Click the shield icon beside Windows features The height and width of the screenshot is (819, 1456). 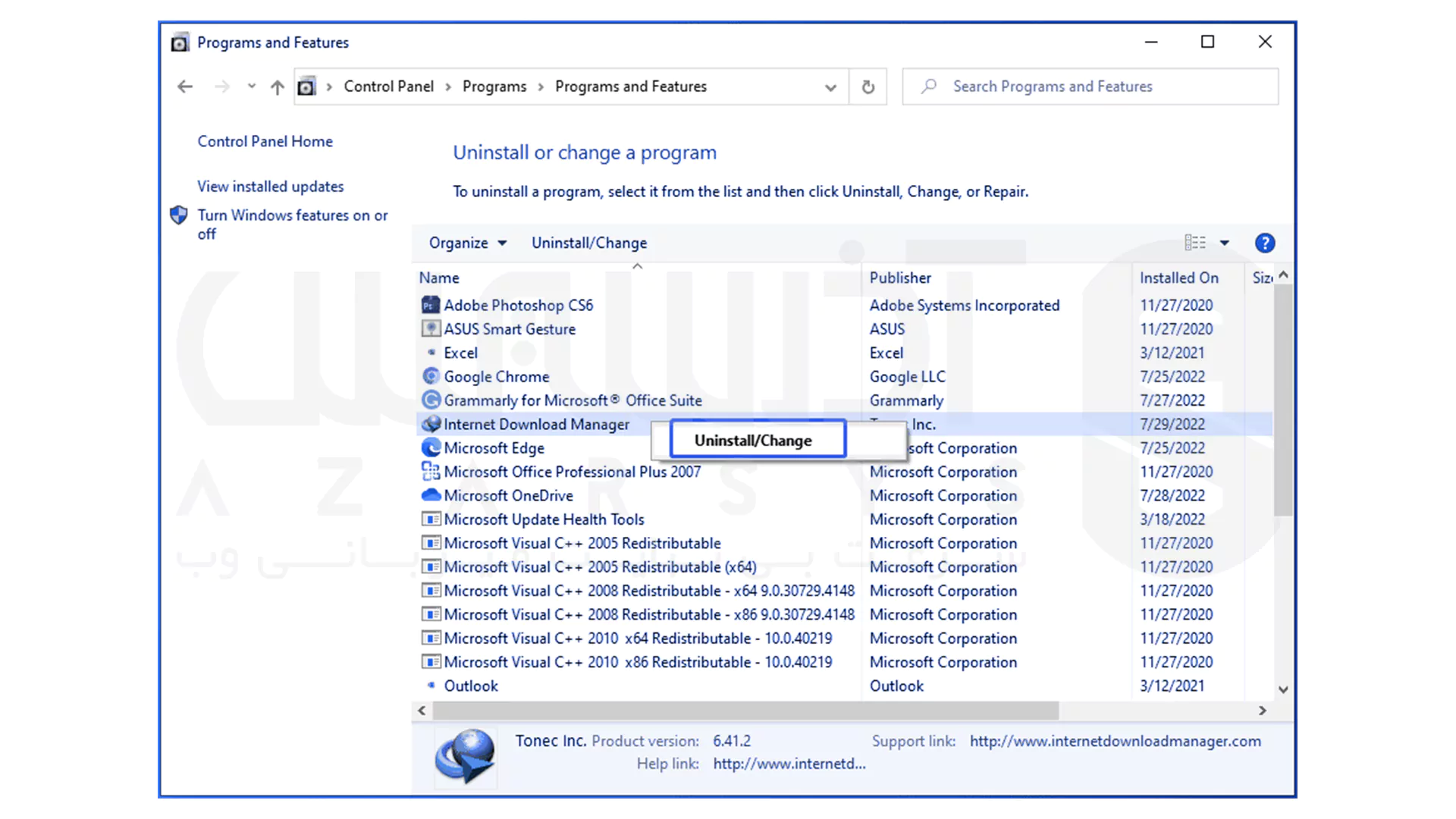point(178,215)
